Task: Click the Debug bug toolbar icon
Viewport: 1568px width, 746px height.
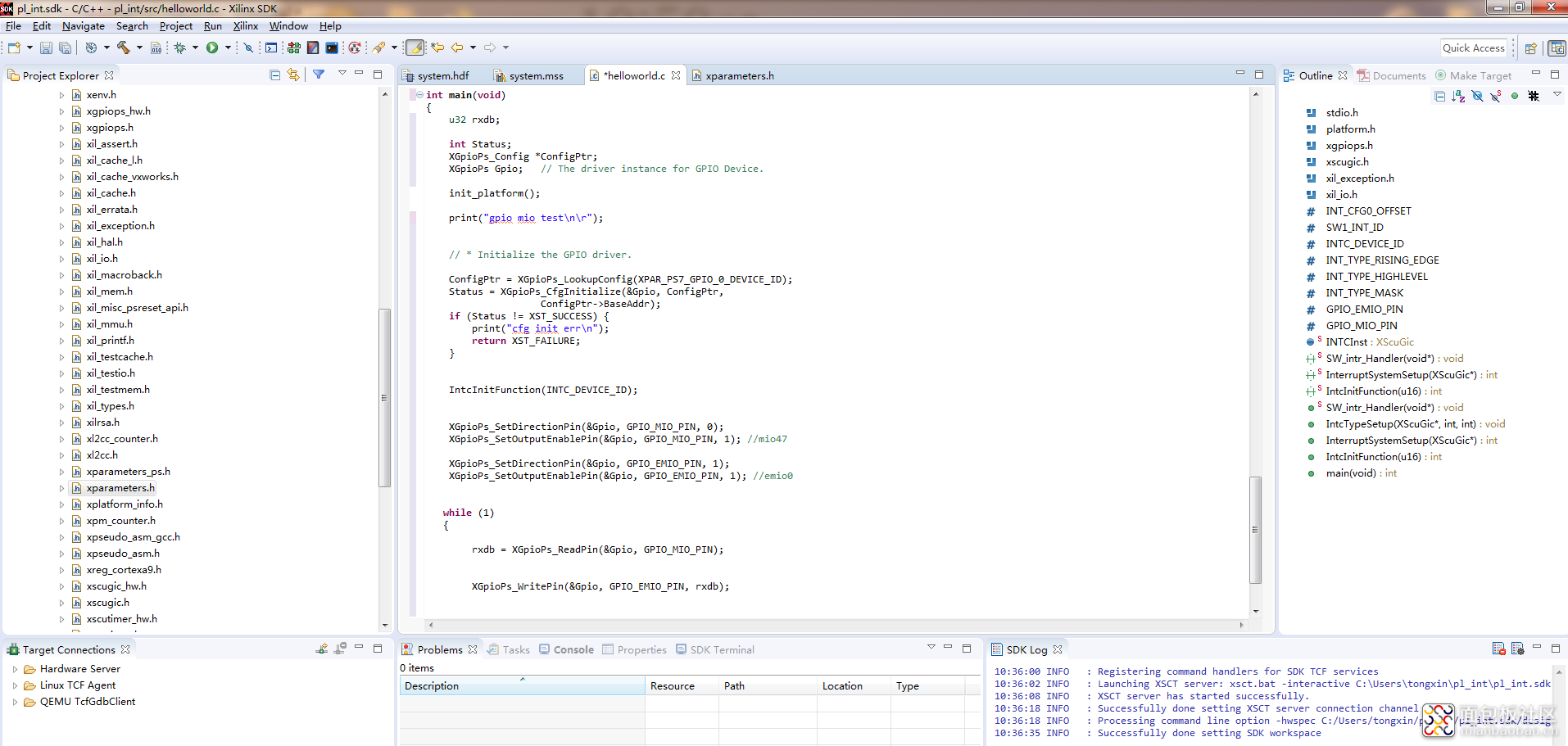Action: click(179, 48)
